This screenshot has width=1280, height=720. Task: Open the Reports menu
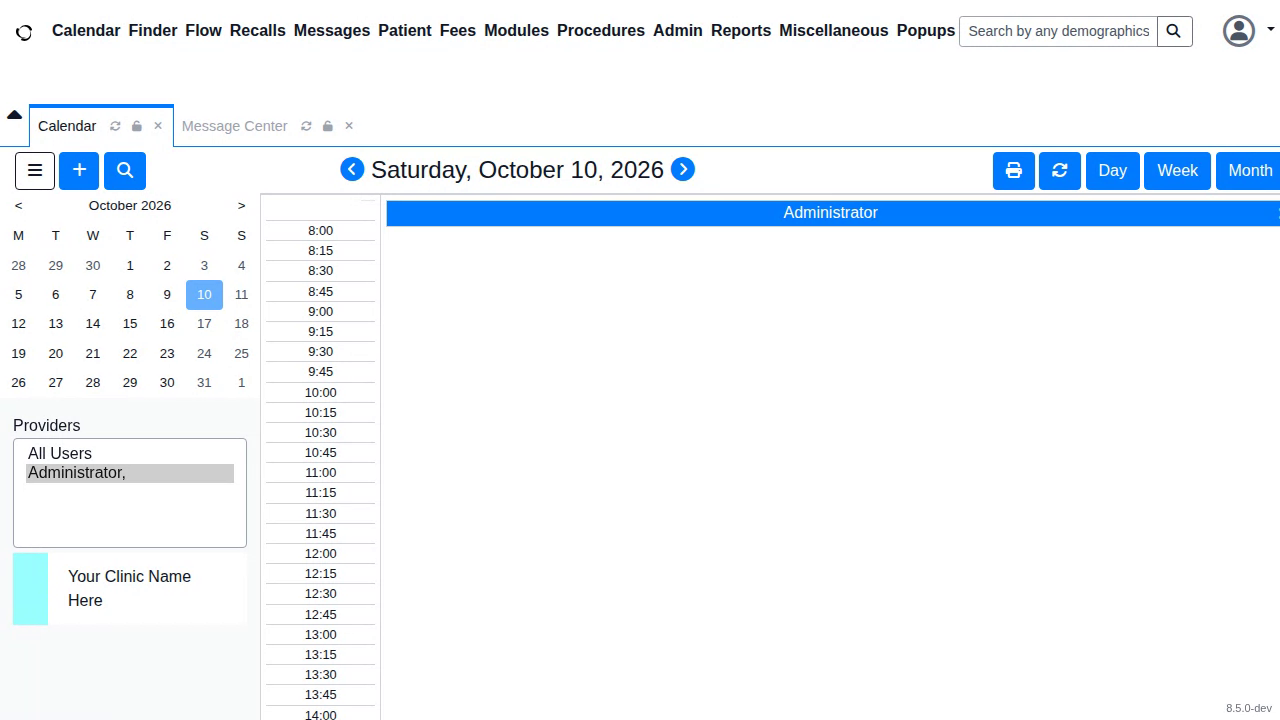tap(741, 31)
